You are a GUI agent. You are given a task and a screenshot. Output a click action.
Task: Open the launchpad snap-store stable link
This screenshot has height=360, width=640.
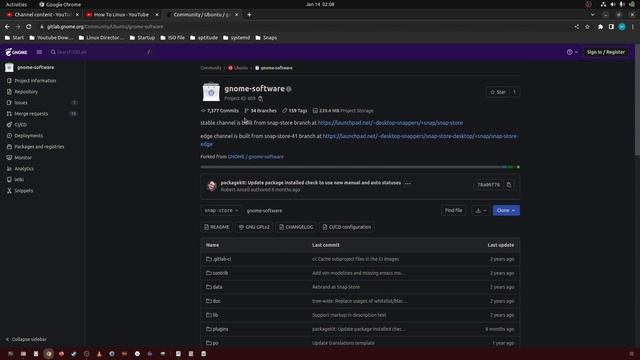(390, 123)
